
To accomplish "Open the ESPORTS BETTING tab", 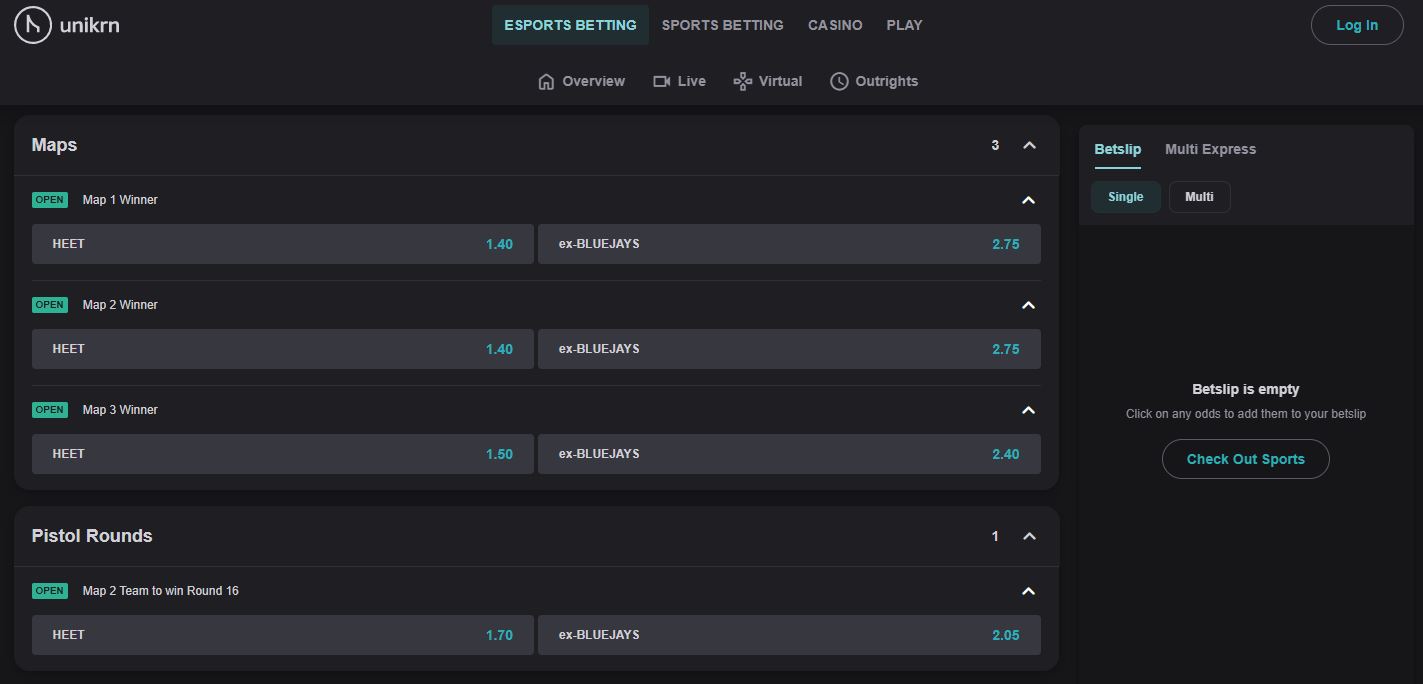I will point(570,25).
